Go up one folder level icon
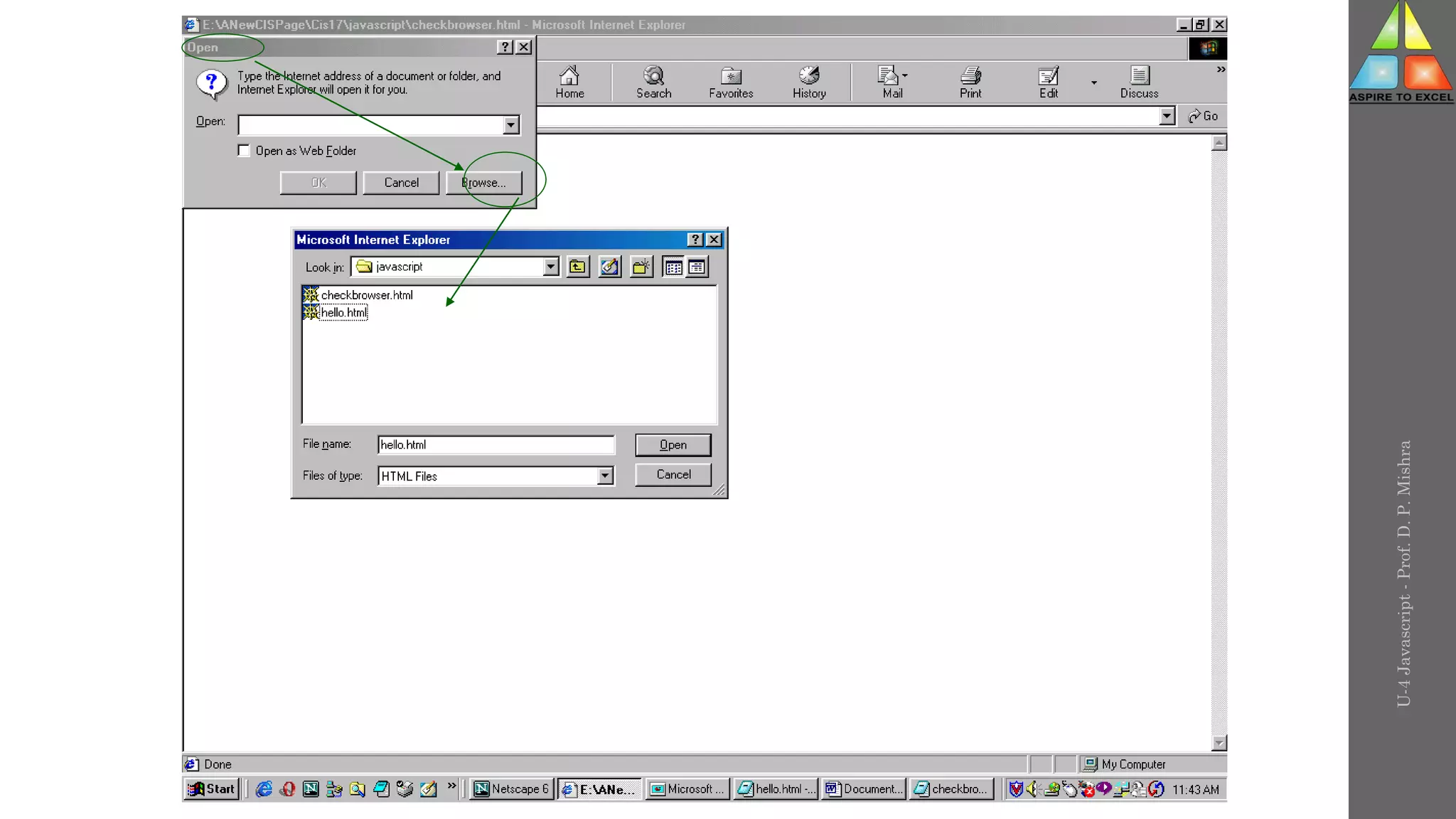Image resolution: width=1456 pixels, height=819 pixels. pos(577,267)
